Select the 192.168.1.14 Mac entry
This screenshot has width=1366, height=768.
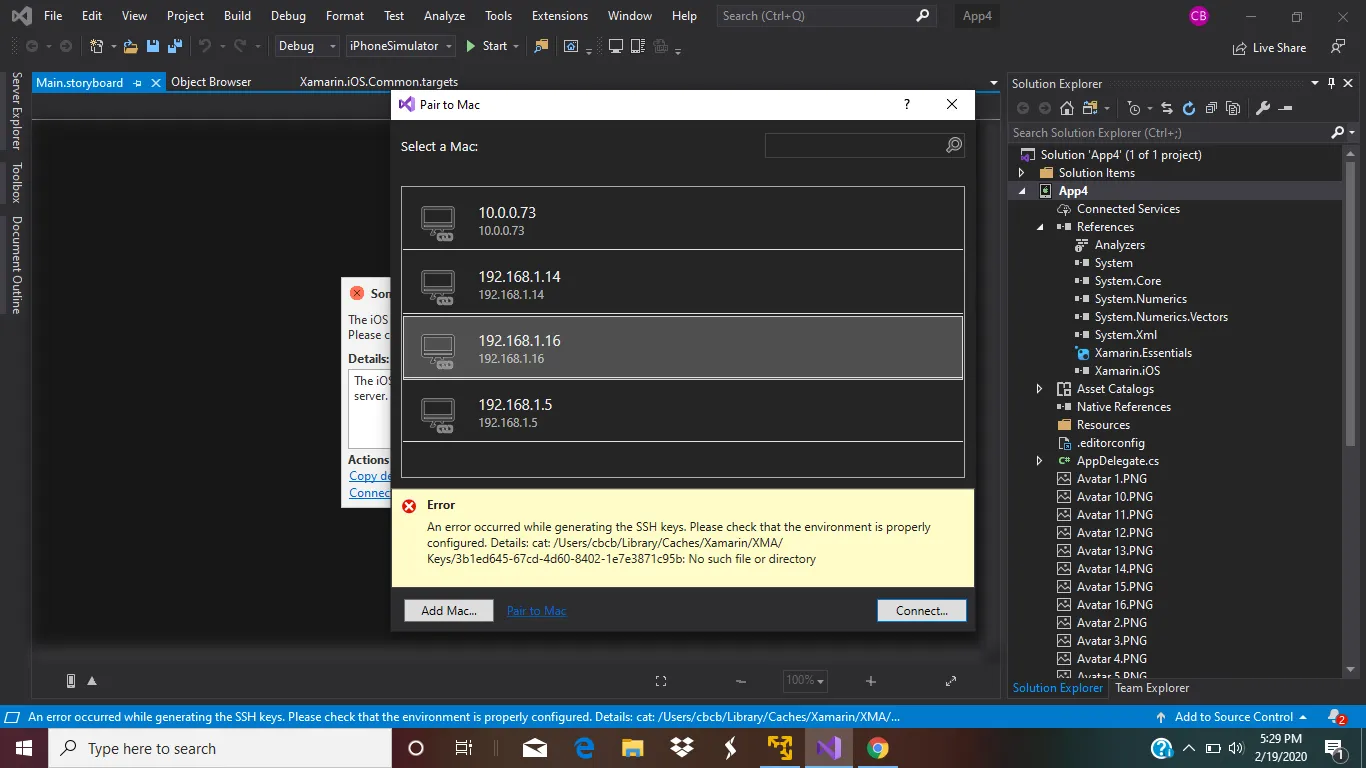[x=683, y=285]
